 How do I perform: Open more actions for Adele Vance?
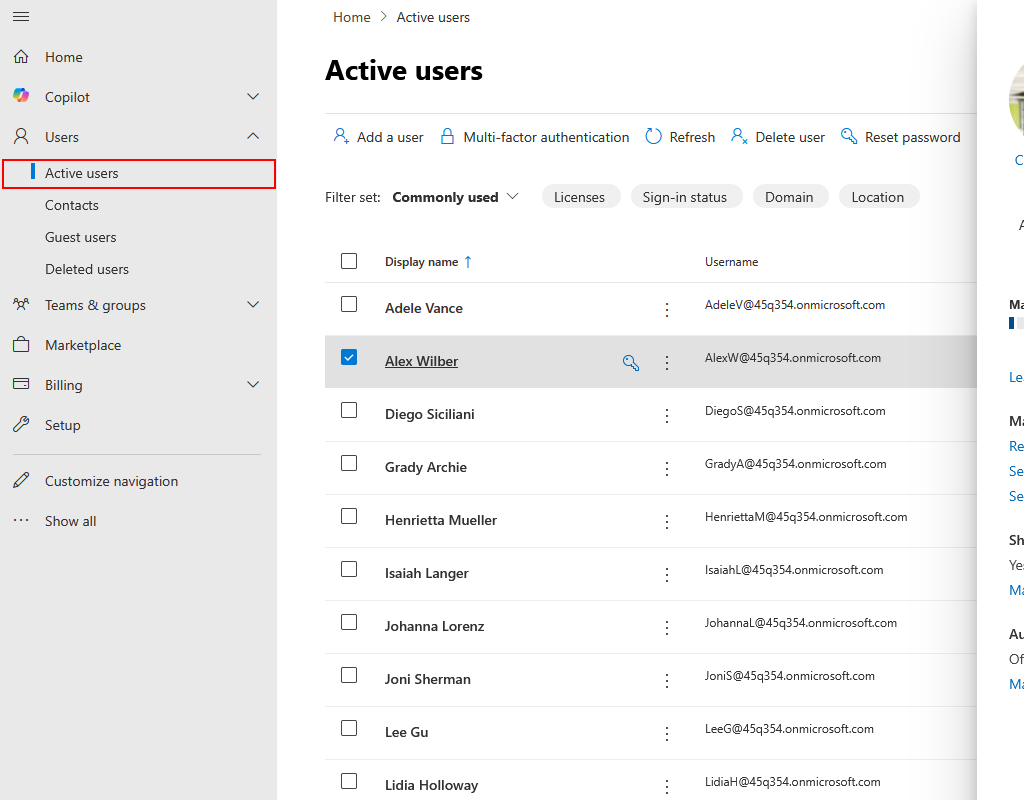[x=667, y=310]
